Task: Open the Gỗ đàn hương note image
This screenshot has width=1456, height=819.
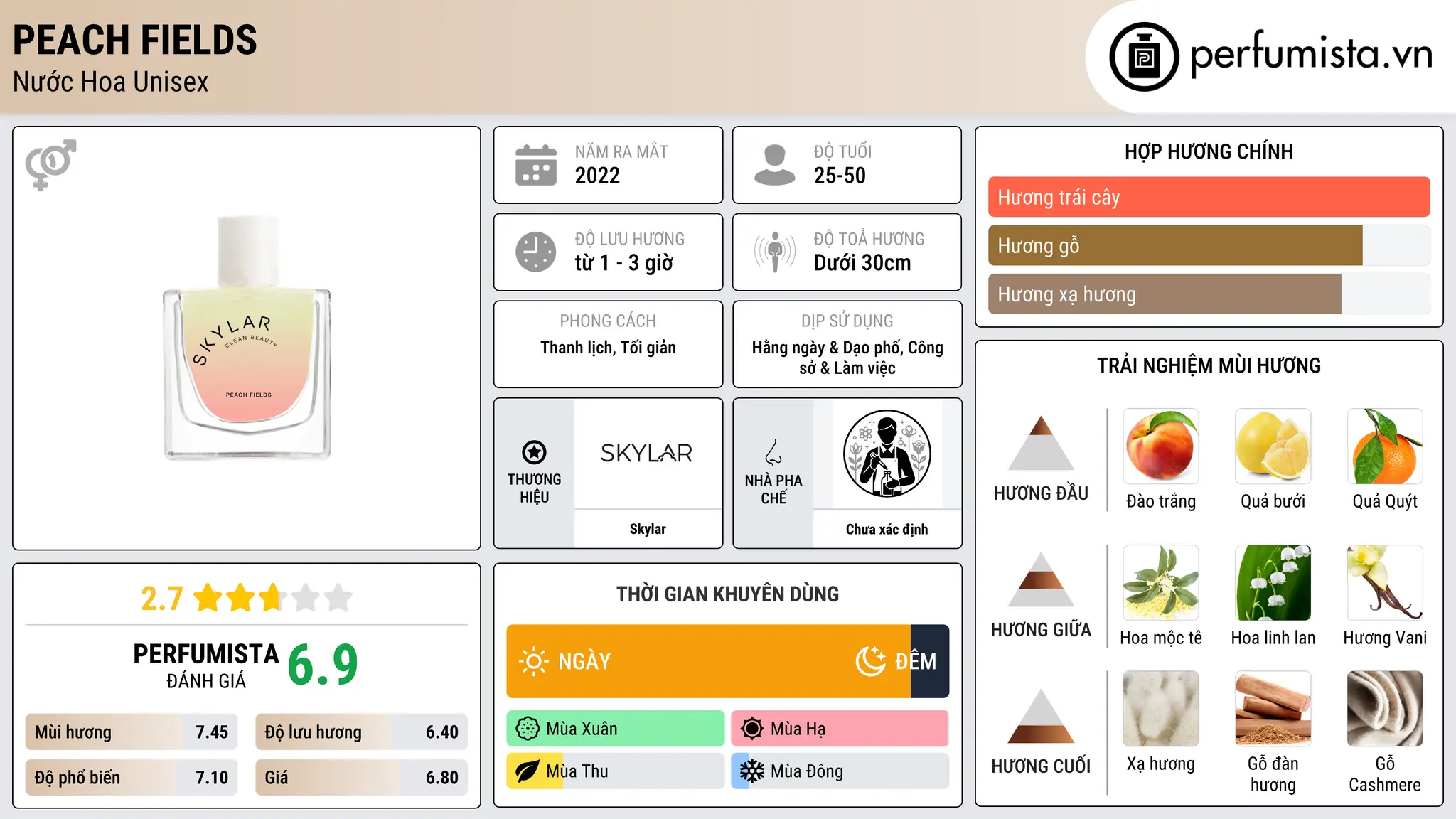Action: (1273, 709)
